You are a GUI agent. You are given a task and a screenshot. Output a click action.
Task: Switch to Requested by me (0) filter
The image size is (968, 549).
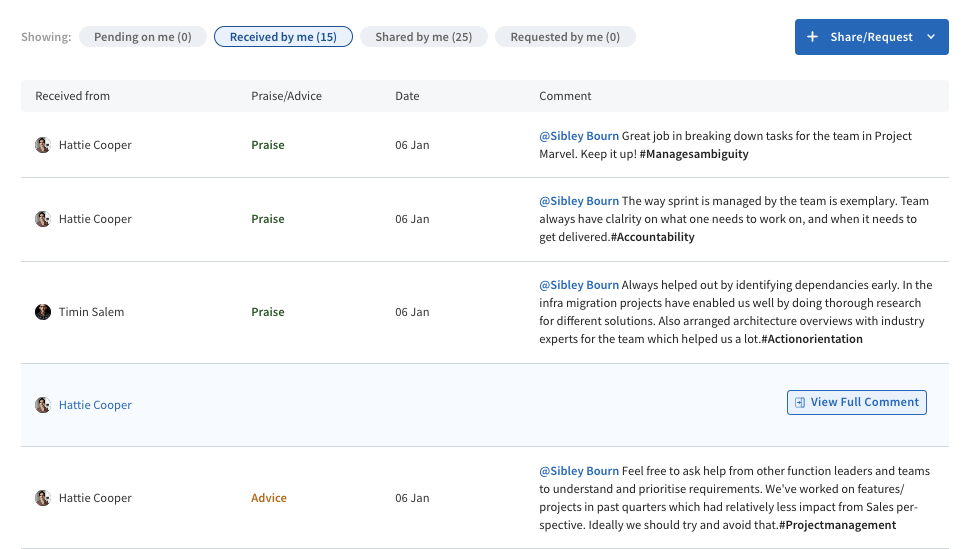coord(565,37)
